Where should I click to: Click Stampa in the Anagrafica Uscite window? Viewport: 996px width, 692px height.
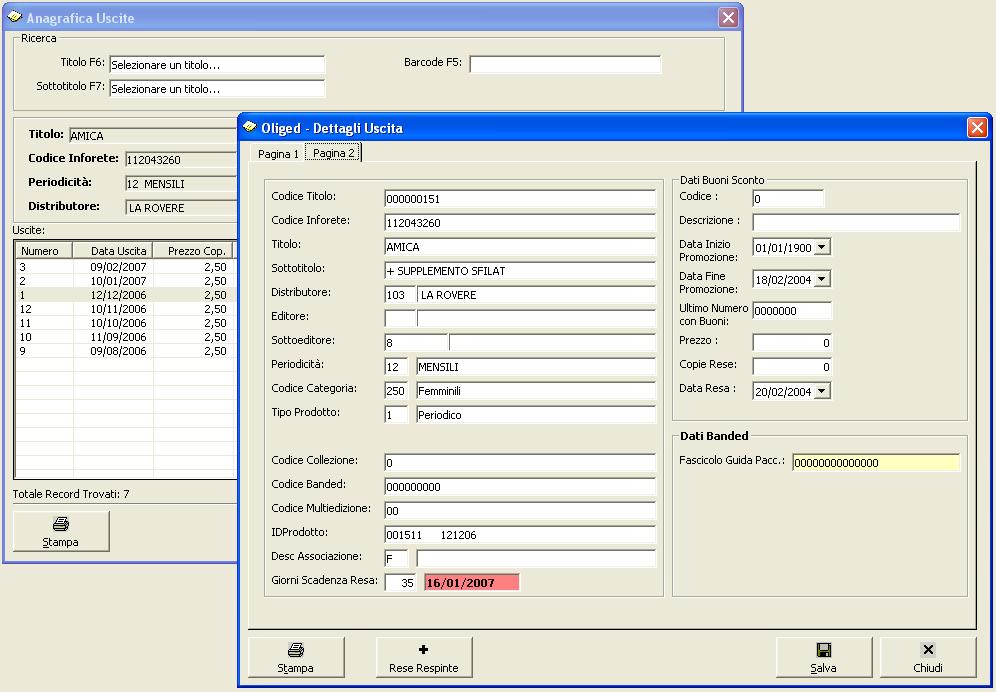pyautogui.click(x=61, y=531)
